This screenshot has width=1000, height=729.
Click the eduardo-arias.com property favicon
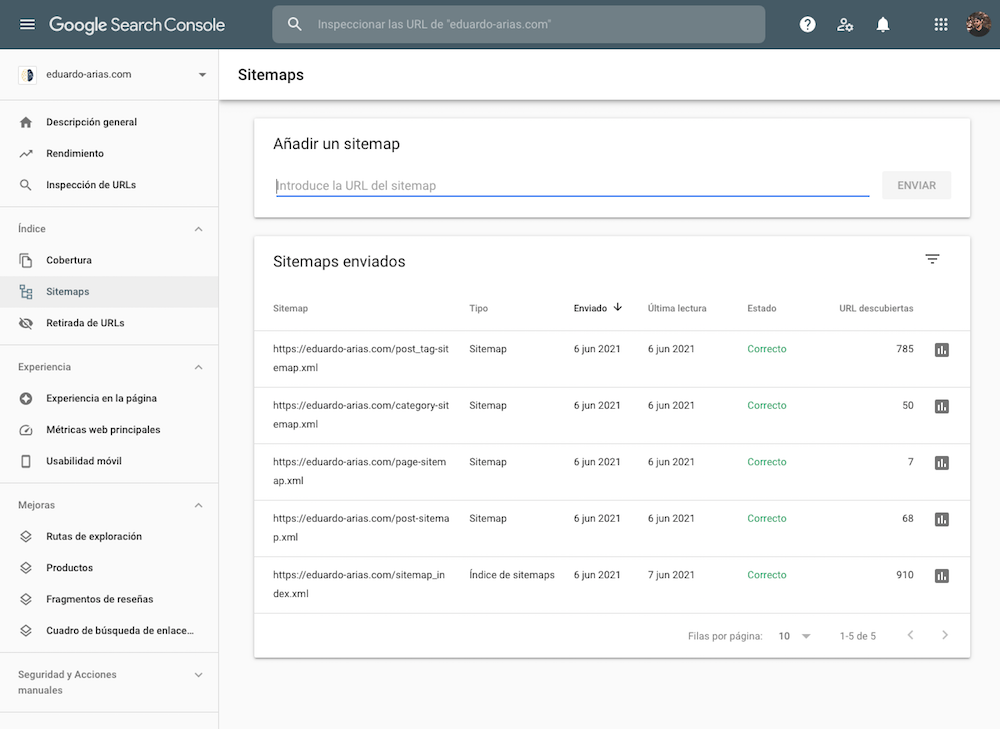27,75
